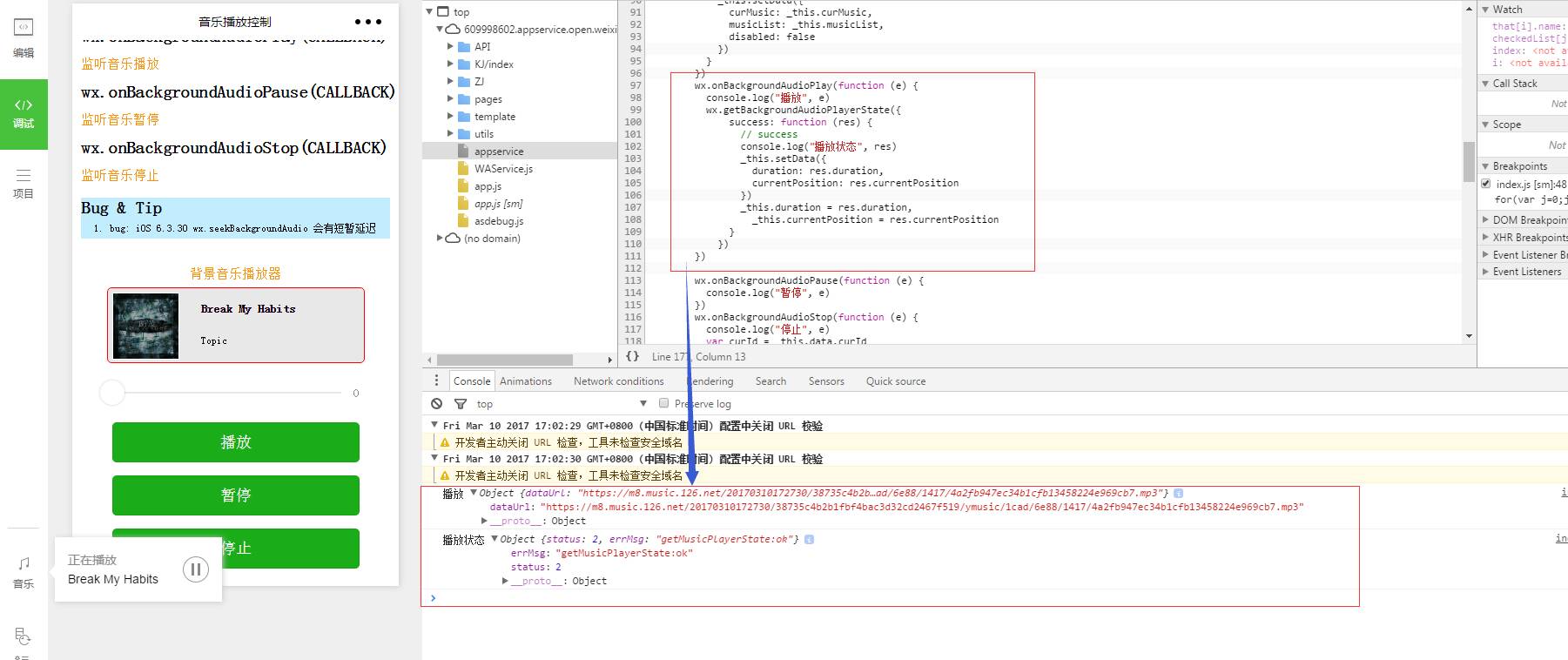Click the music progress slider handle

(x=112, y=393)
